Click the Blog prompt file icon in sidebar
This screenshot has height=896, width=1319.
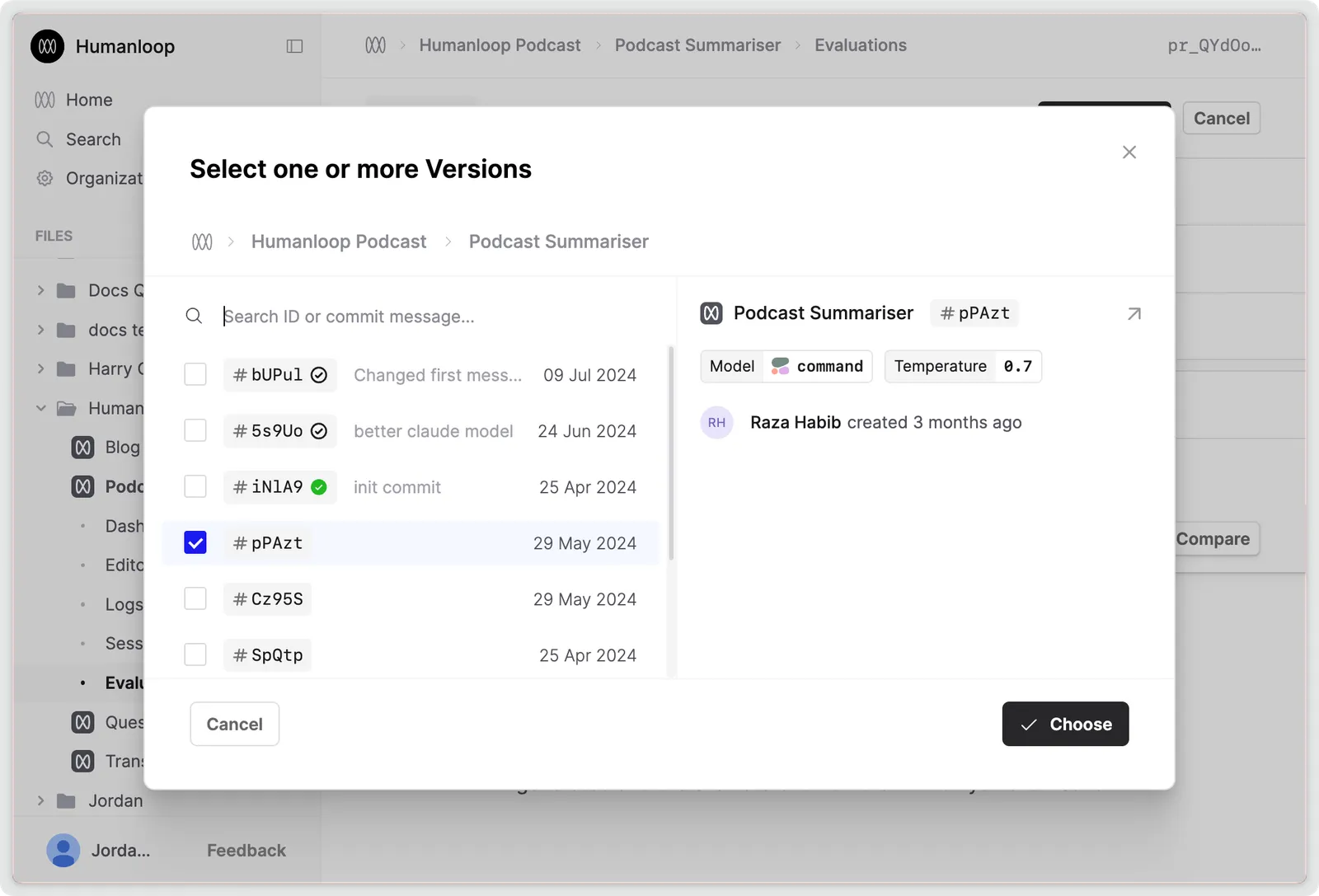pyautogui.click(x=83, y=447)
